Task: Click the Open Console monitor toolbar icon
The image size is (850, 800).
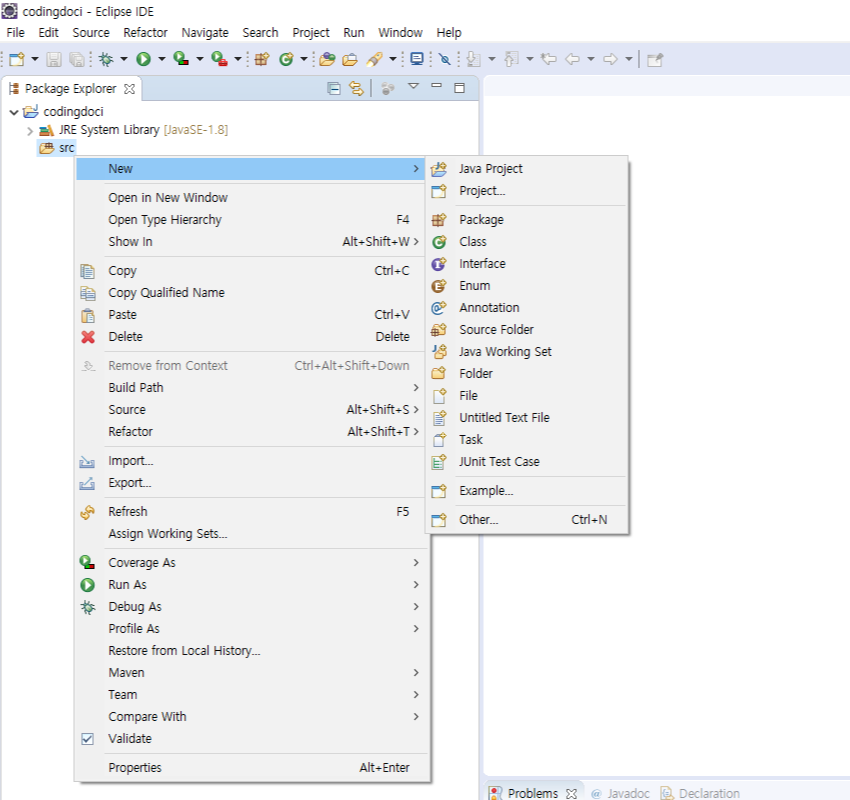Action: [x=417, y=59]
